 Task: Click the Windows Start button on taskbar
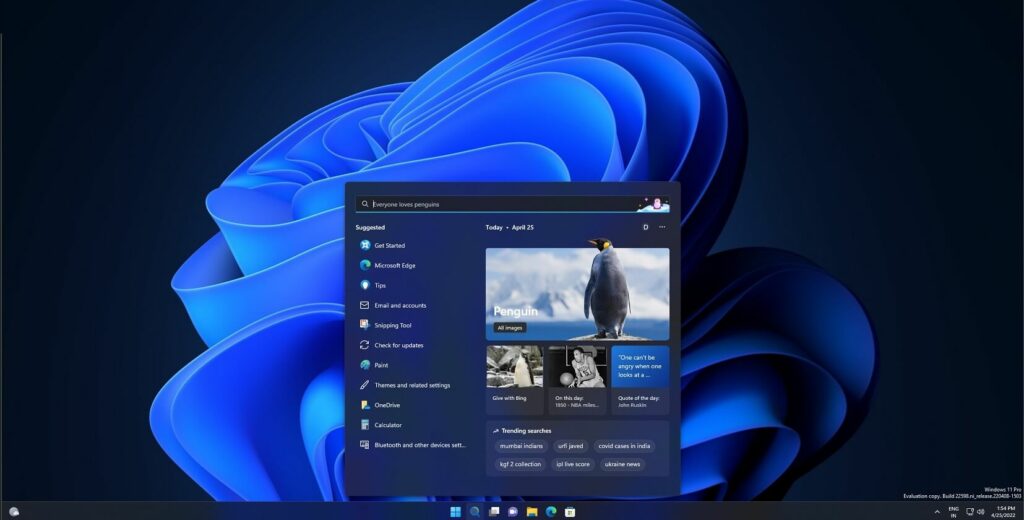(456, 512)
